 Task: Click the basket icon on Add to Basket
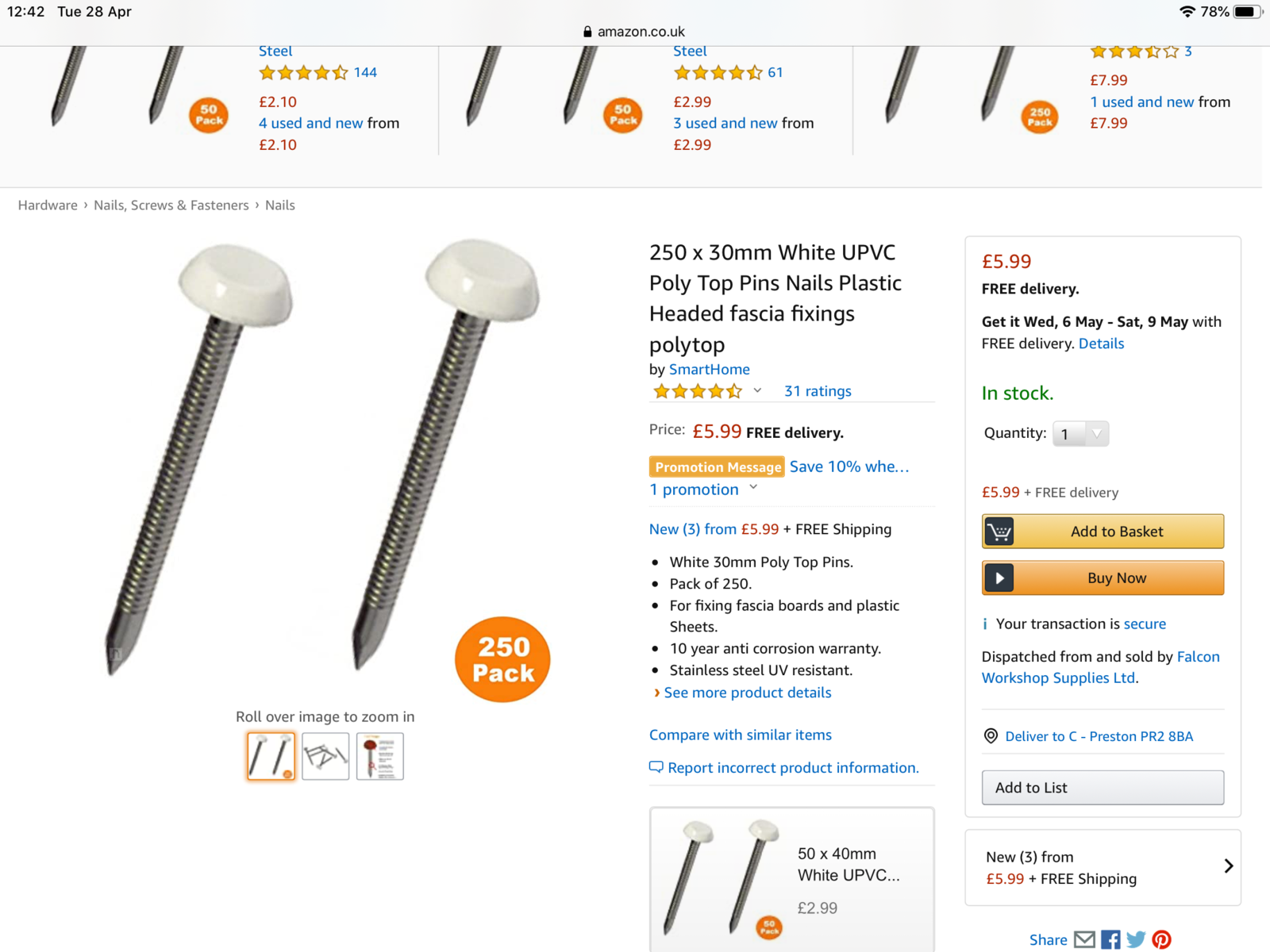pyautogui.click(x=1000, y=532)
